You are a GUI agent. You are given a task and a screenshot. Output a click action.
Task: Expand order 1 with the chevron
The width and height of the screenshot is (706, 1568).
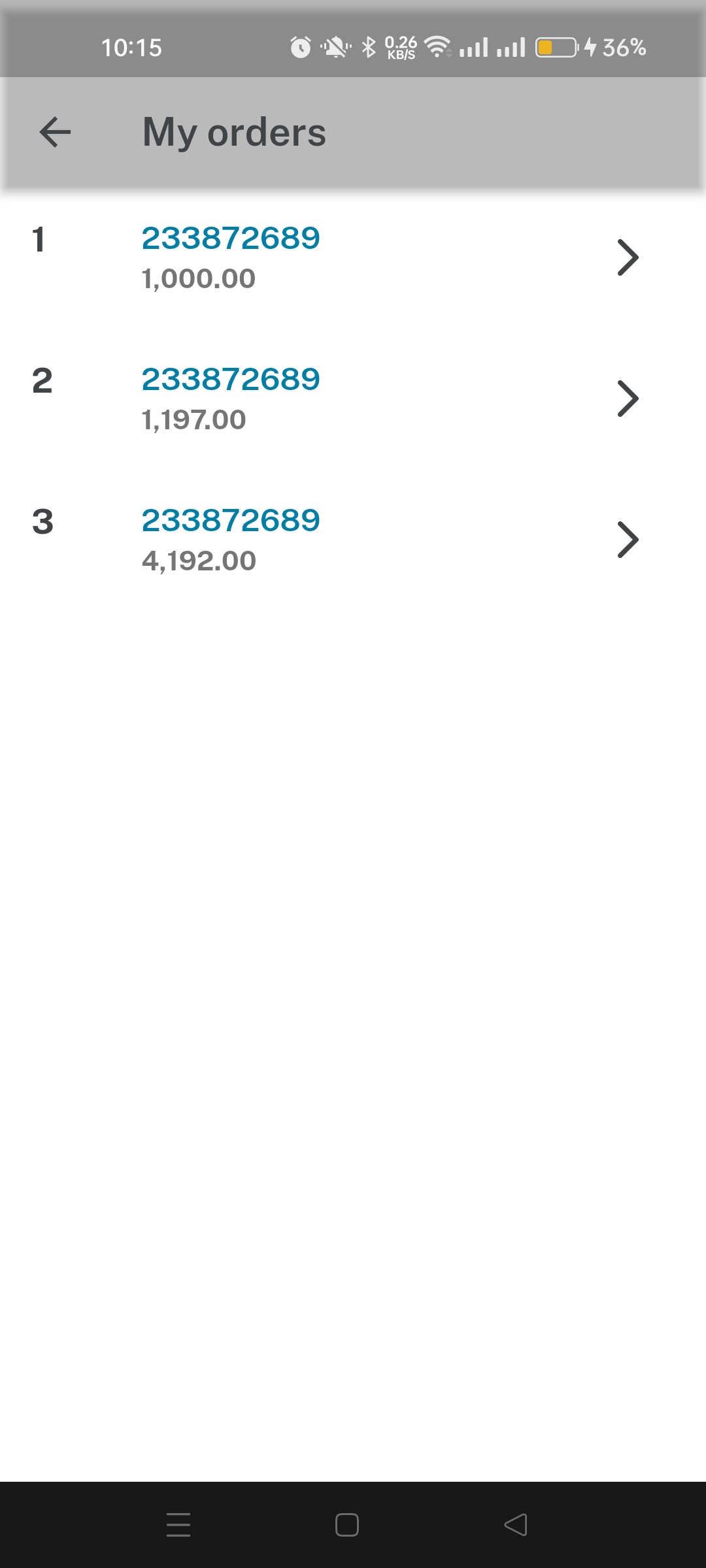628,257
